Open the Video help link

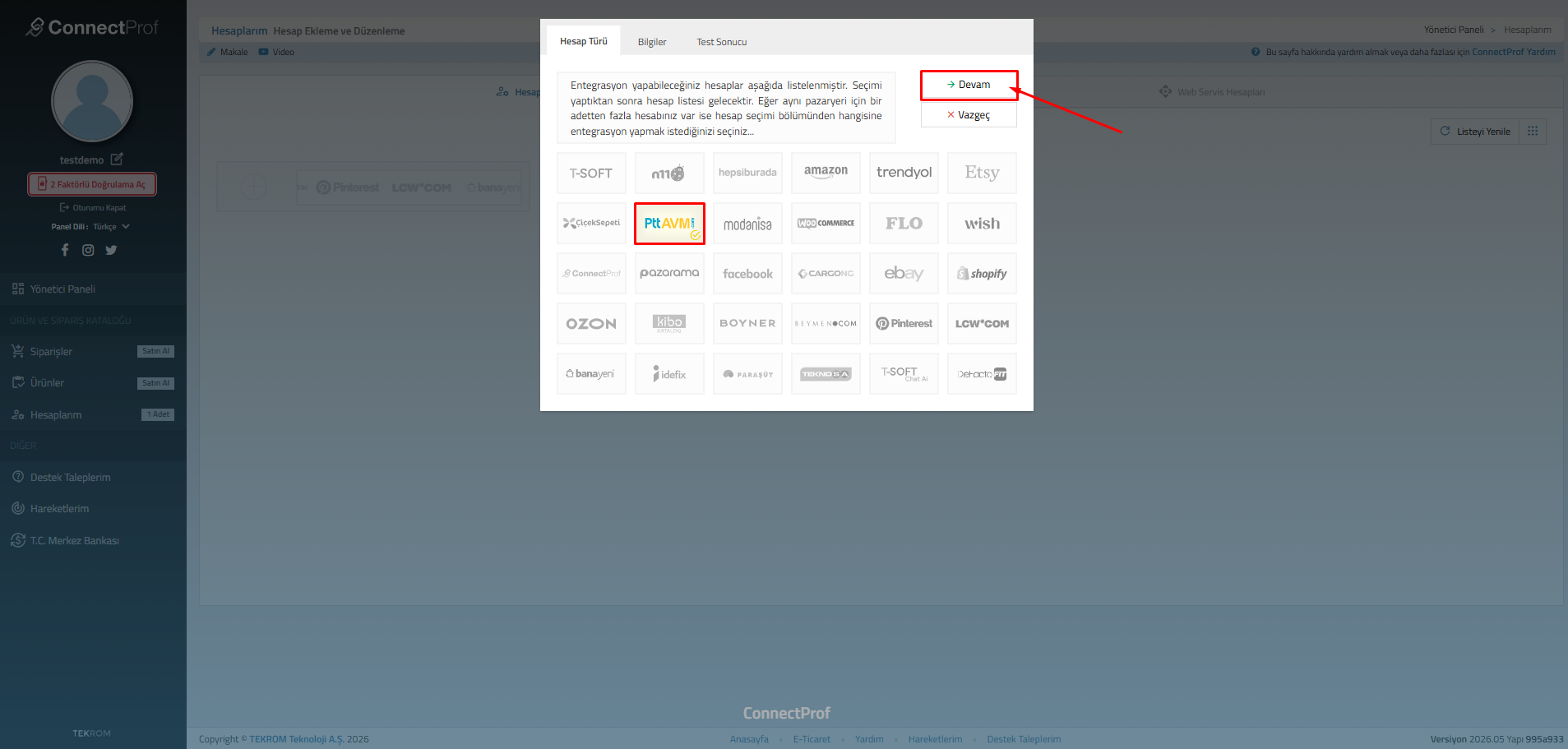(x=277, y=52)
